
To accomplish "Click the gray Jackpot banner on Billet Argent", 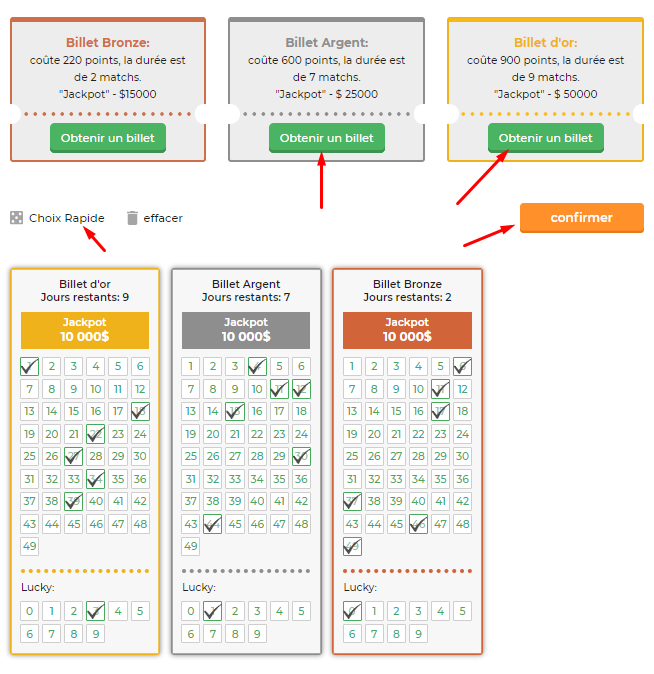I will pos(246,330).
